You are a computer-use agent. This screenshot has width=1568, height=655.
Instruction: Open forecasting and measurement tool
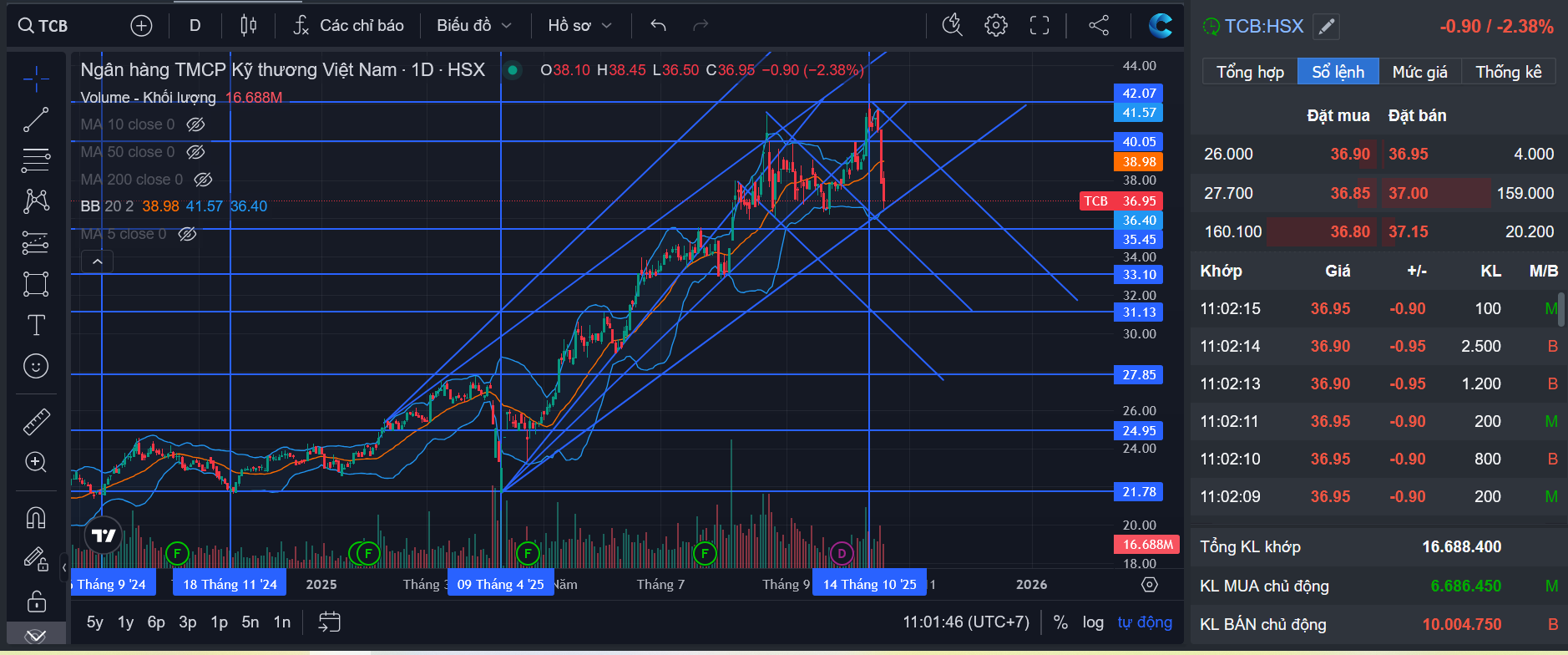tap(36, 242)
